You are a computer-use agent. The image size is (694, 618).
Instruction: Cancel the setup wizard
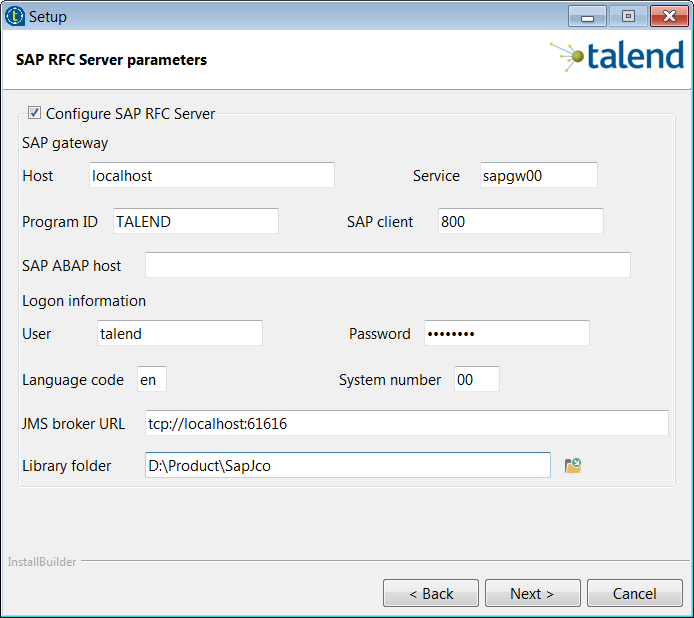[634, 594]
